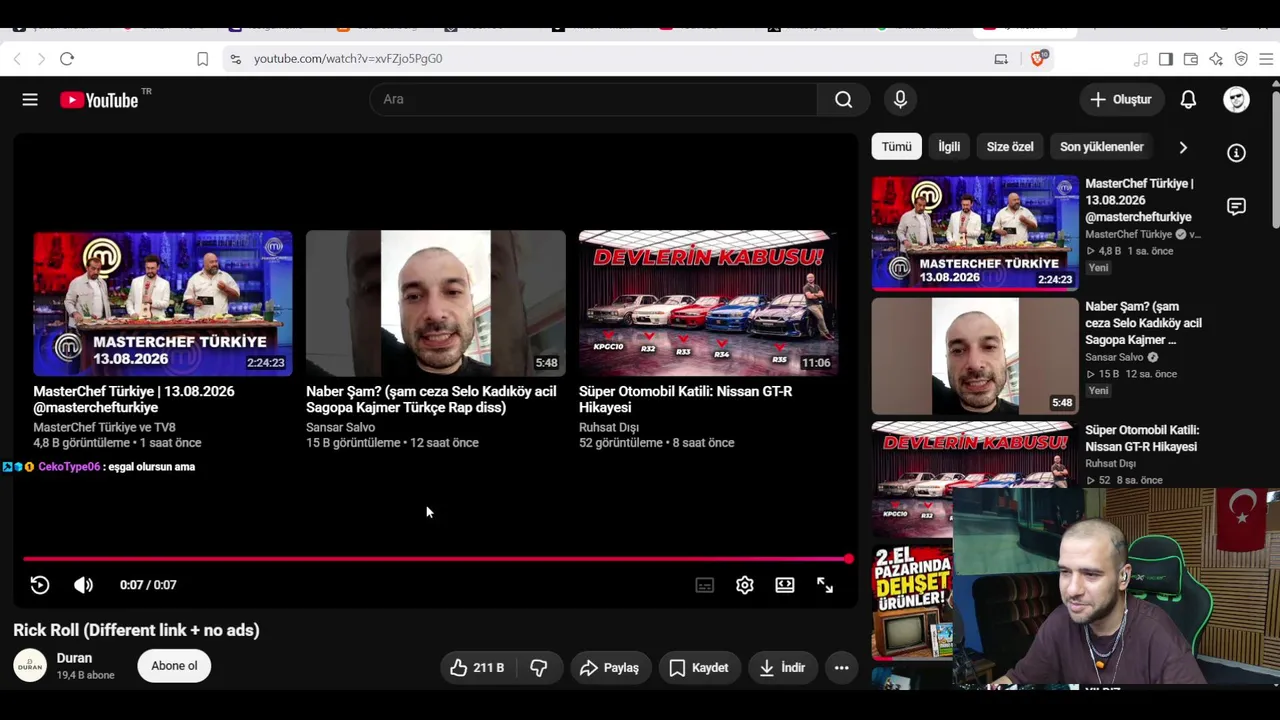The image size is (1280, 720).
Task: Share the video via Paylaş
Action: click(x=609, y=667)
